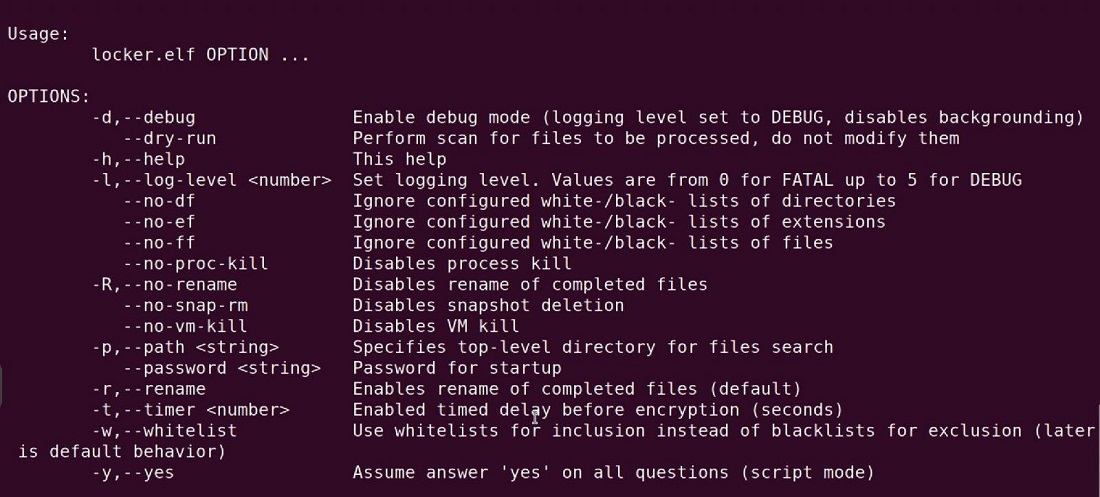Click the '--no-vm-kill' option flag

coord(185,326)
